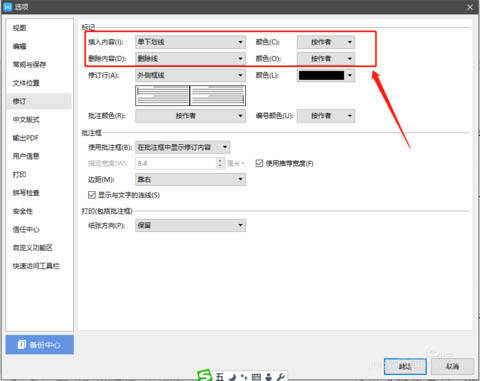This screenshot has height=381, width=480.
Task: Open the 边距 靠右 dropdown
Action: tap(190, 179)
